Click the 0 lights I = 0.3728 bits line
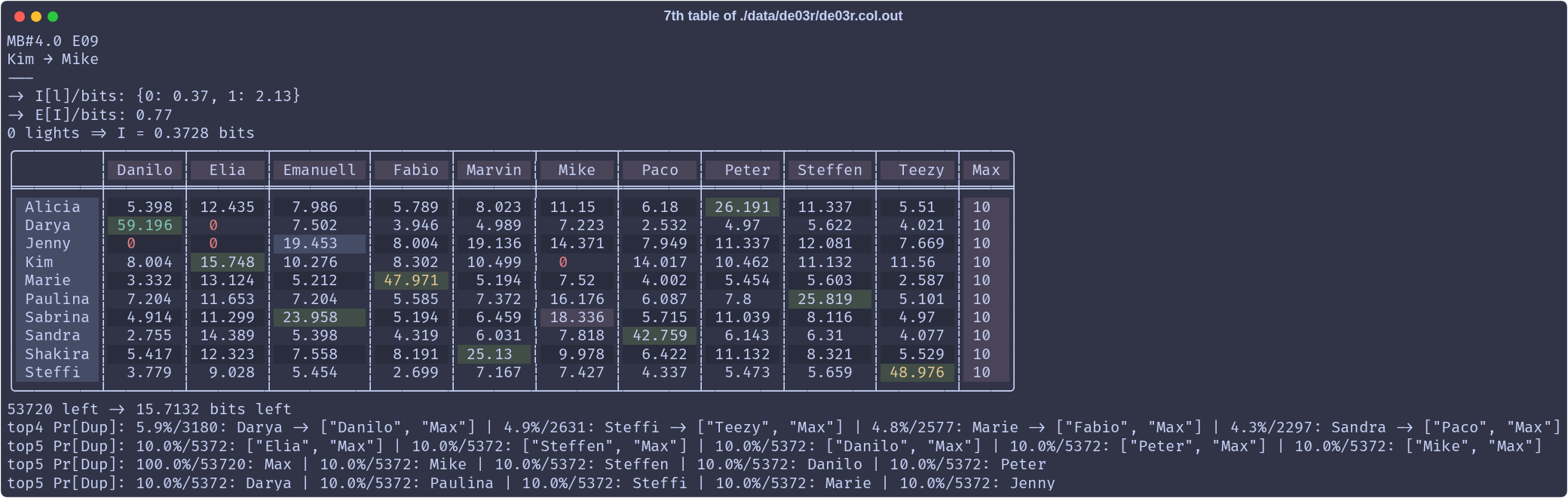 [131, 134]
